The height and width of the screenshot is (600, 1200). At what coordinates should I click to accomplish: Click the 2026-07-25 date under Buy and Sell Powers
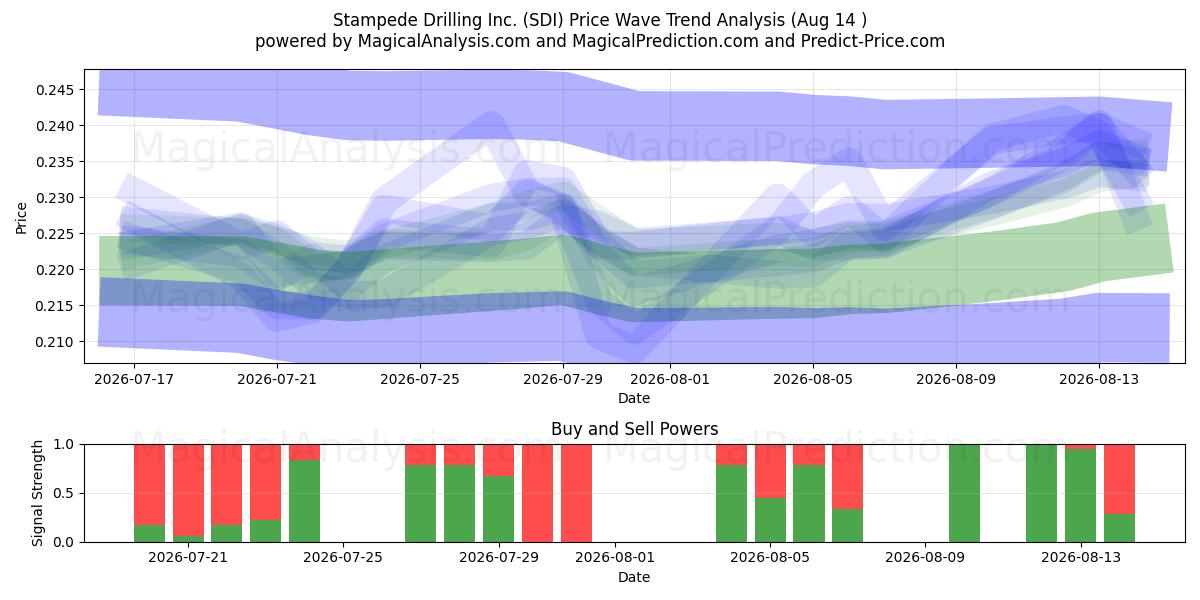[343, 559]
